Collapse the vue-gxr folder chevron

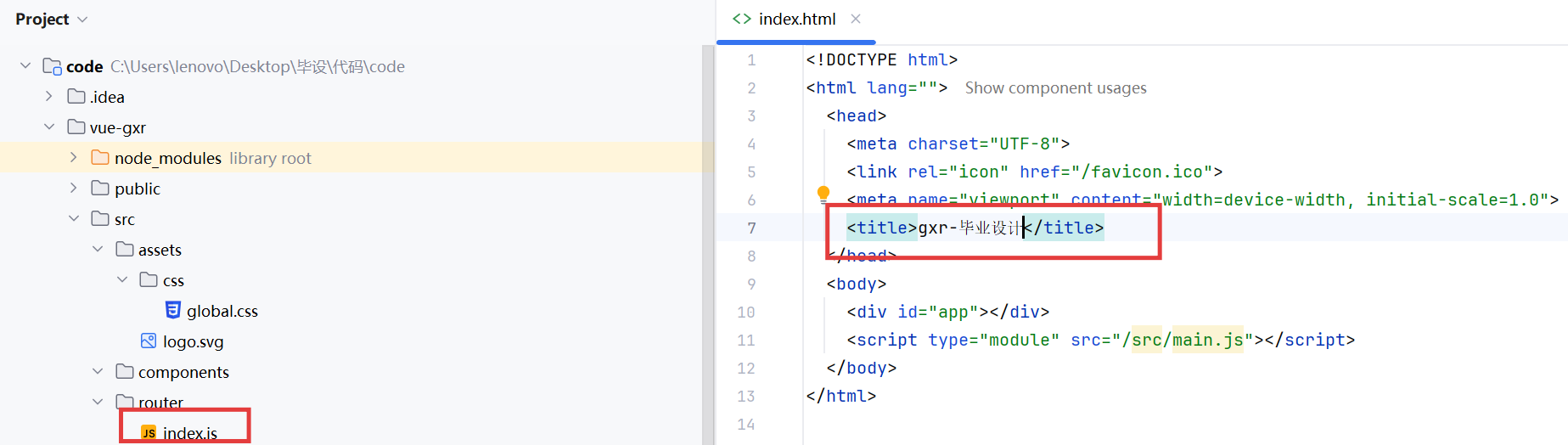point(49,127)
